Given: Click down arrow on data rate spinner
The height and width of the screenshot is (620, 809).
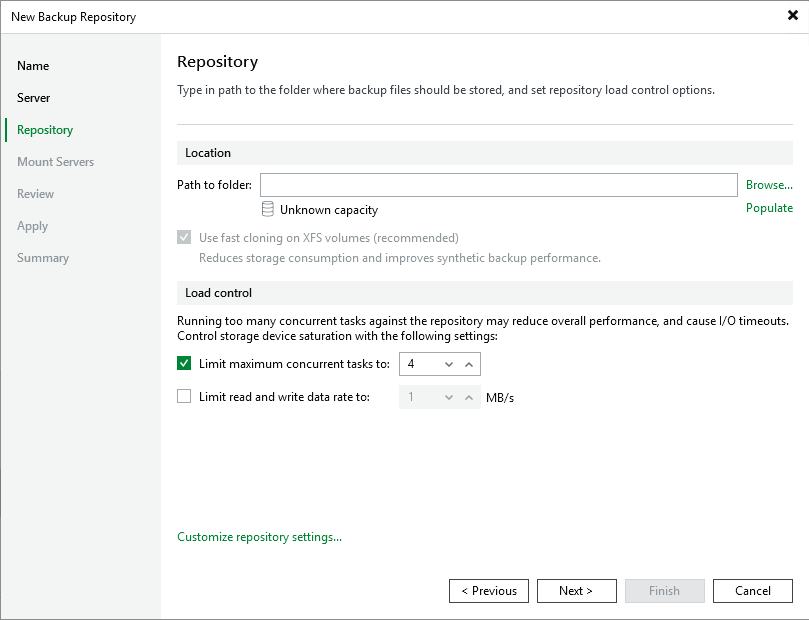Looking at the screenshot, I should 449,397.
